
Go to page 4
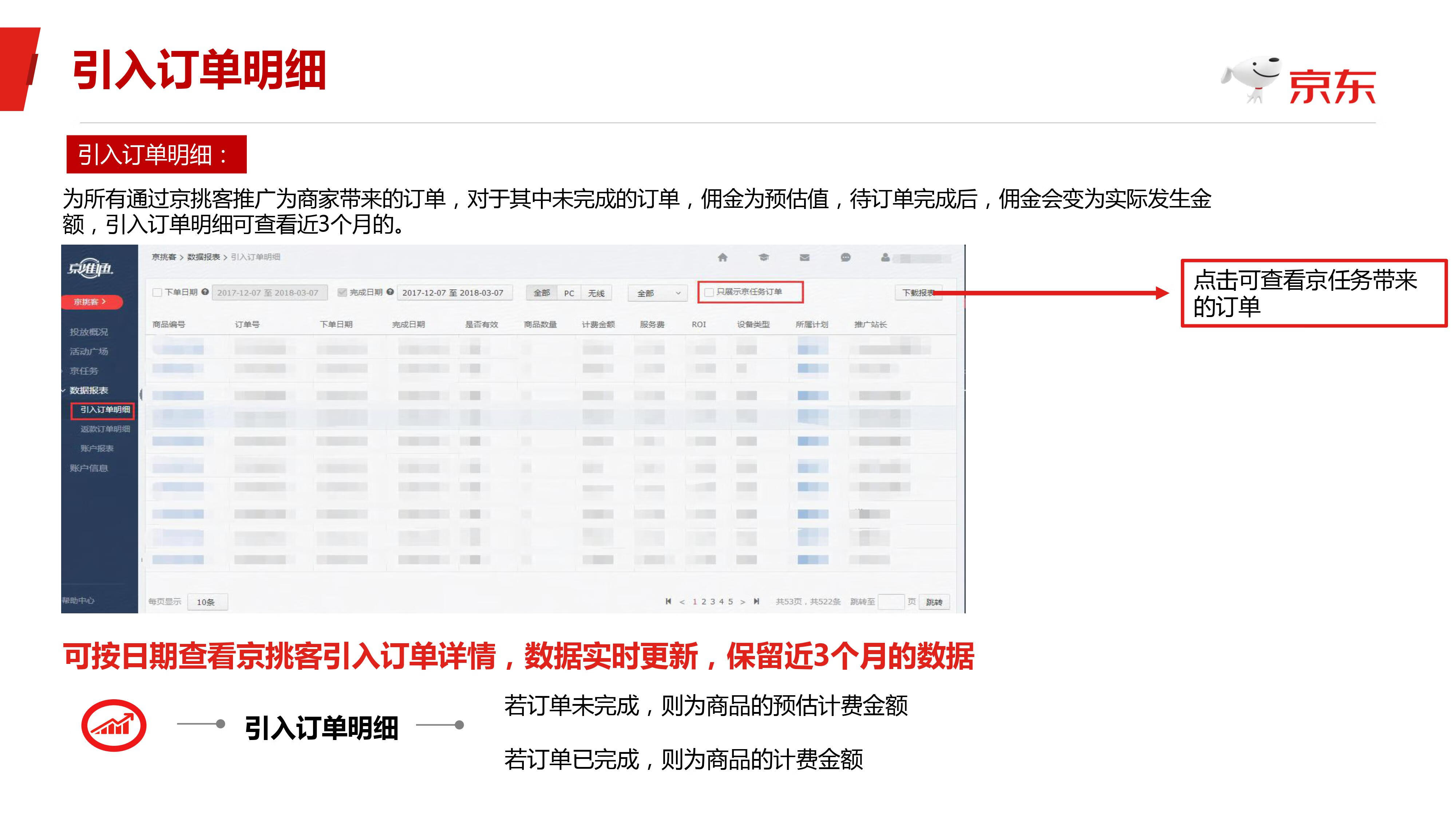click(722, 602)
